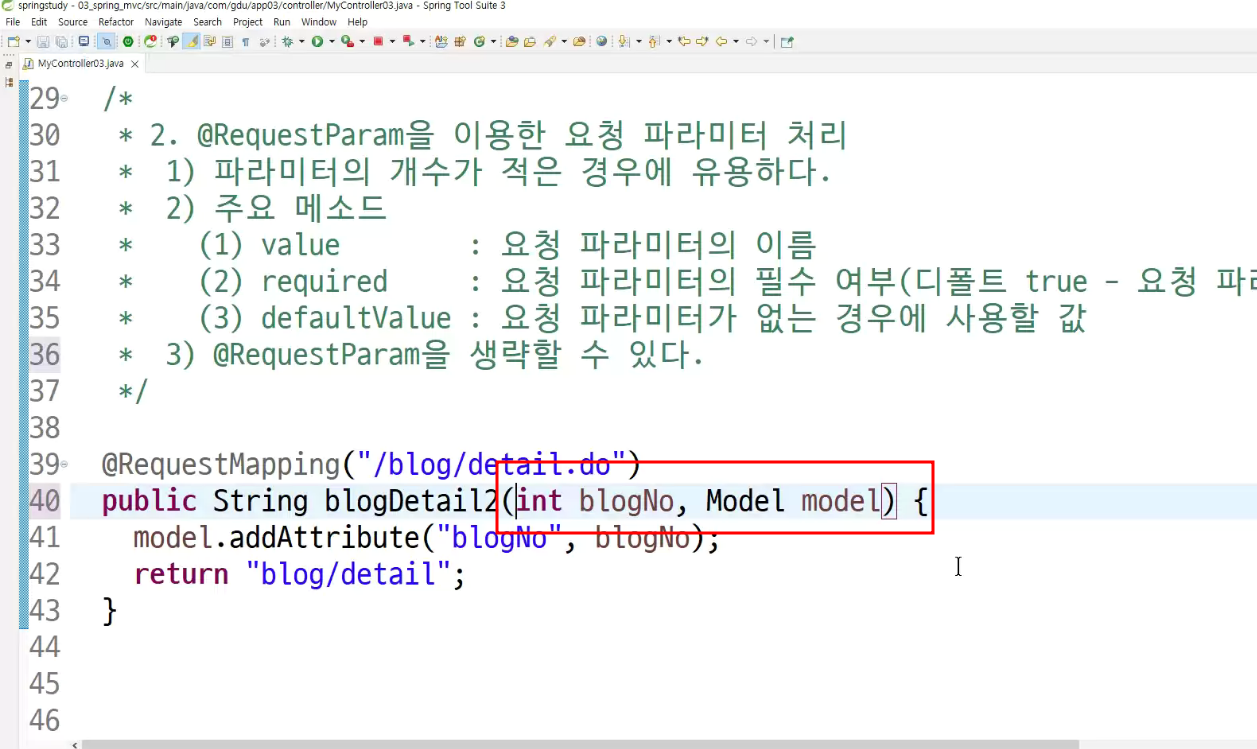Click the "/blog/detail.do" string
Screen dimensions: 1257x749
tap(492, 465)
